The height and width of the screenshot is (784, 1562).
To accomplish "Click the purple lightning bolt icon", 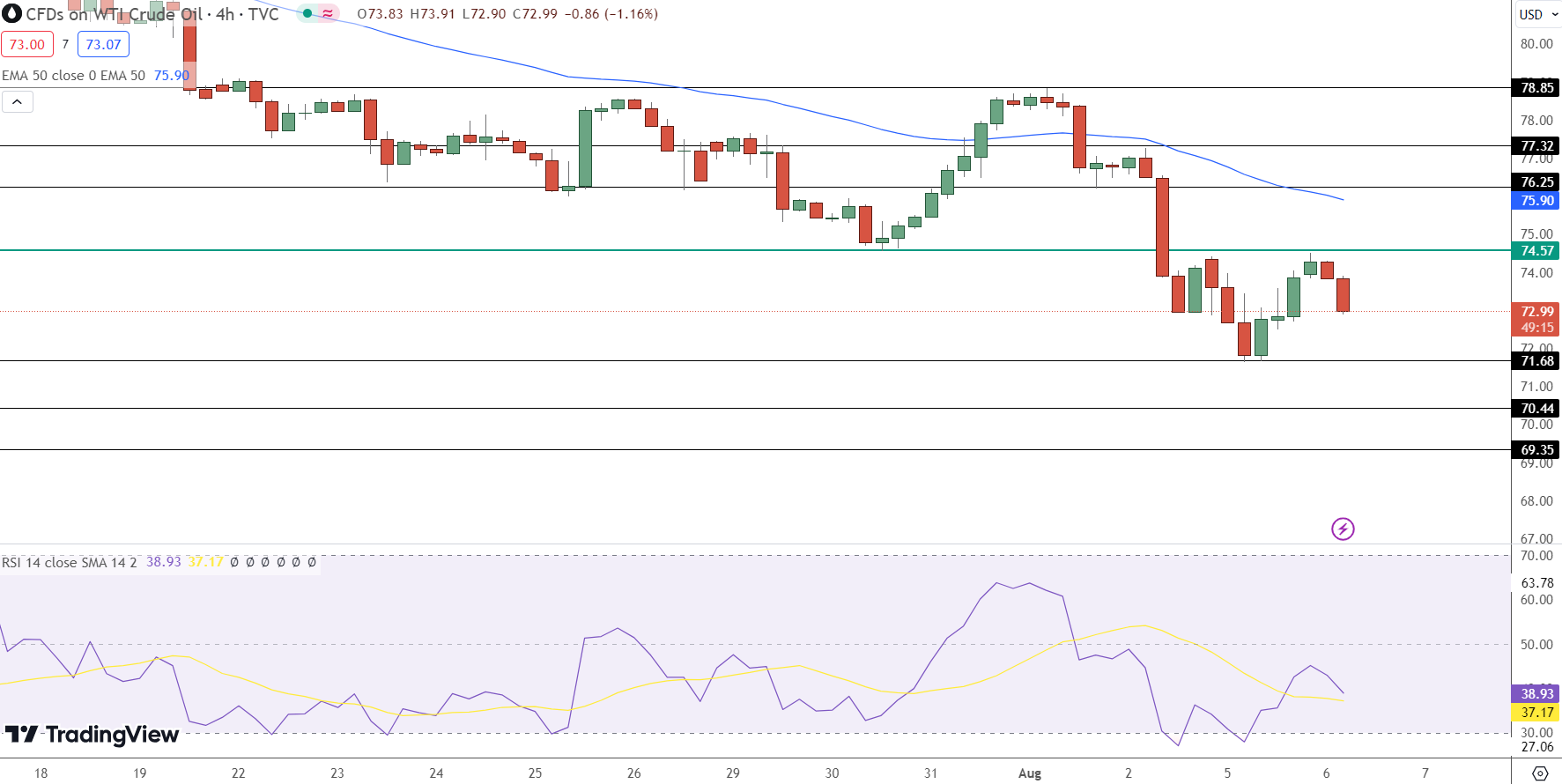I will (1342, 529).
